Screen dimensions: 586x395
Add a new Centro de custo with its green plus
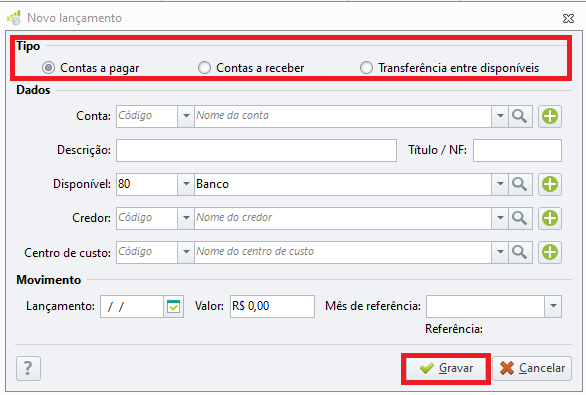550,252
